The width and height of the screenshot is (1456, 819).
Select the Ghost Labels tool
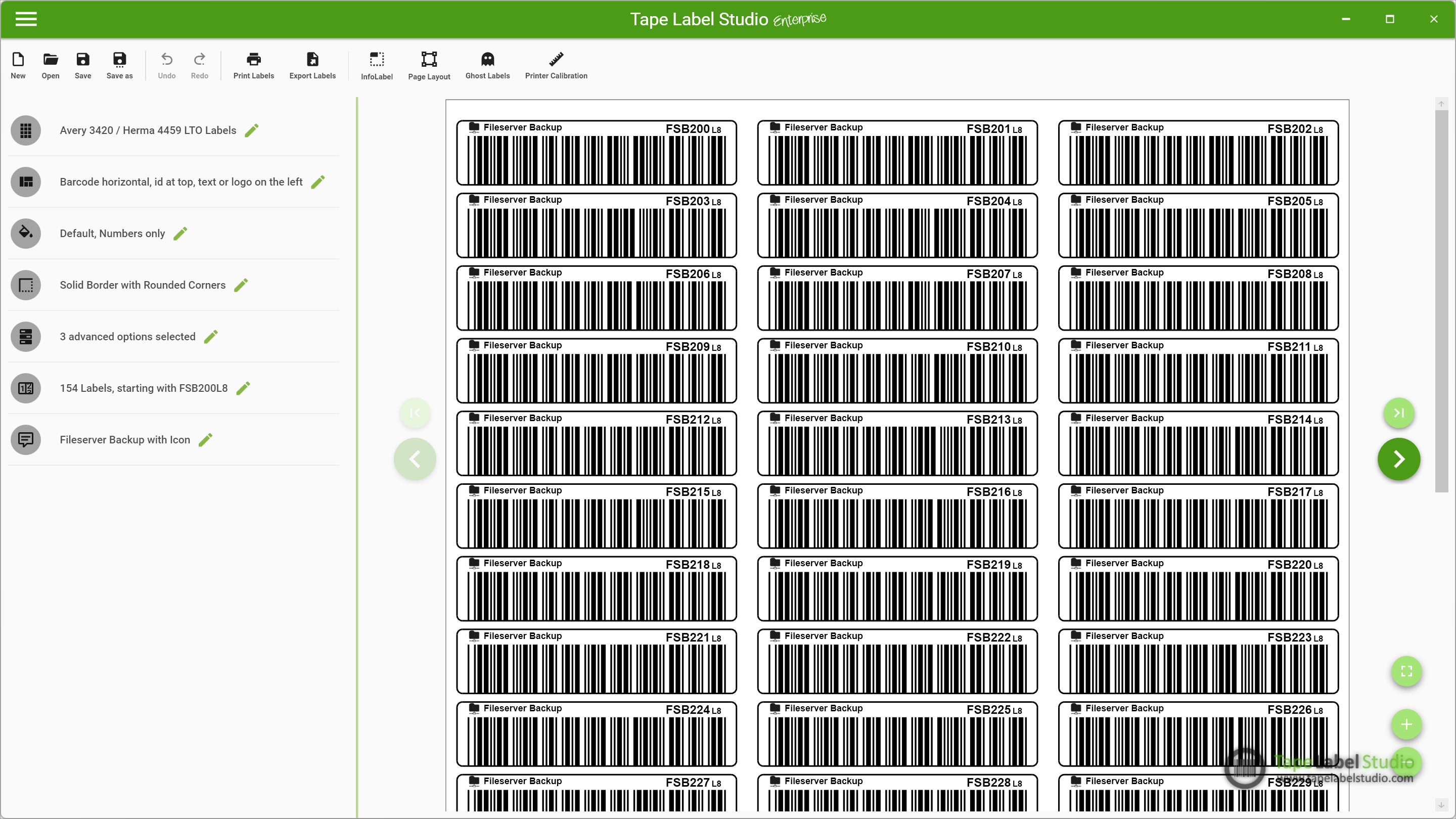click(488, 65)
